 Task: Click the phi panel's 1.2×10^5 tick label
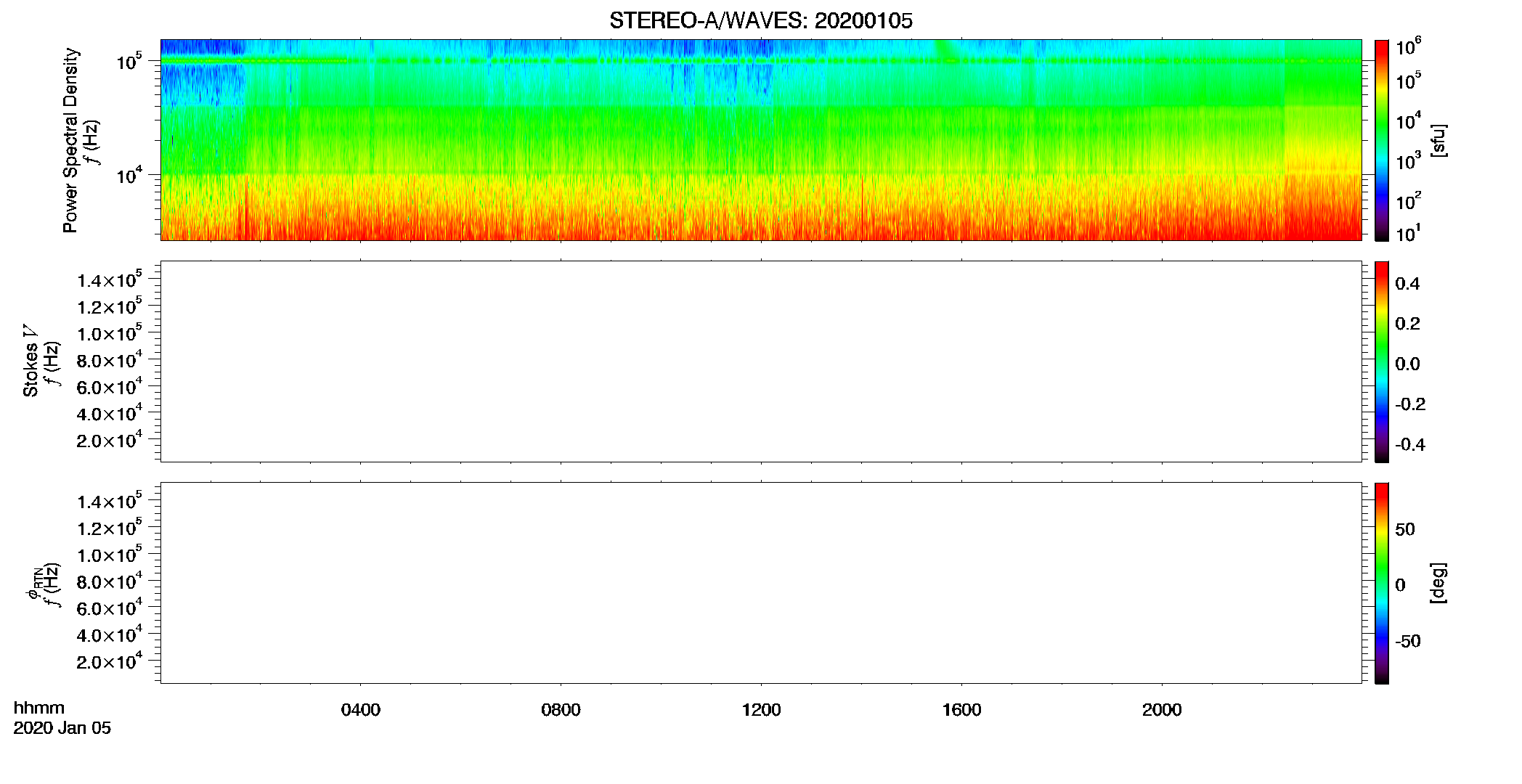tap(110, 527)
